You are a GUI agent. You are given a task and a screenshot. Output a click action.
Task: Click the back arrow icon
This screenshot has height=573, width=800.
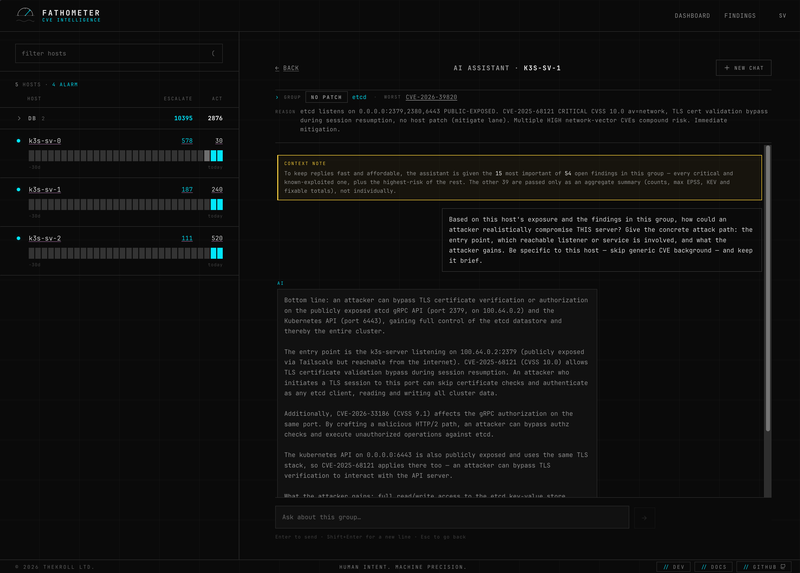click(x=277, y=68)
